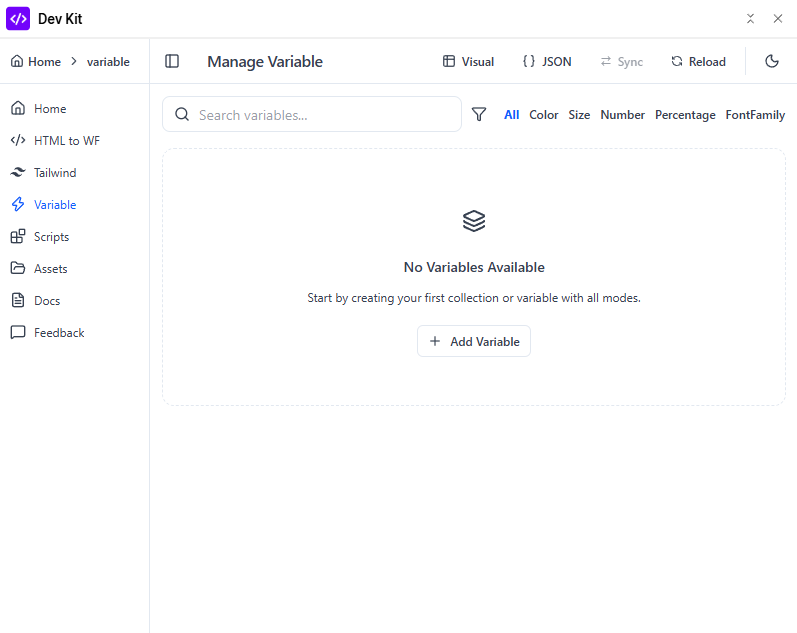The height and width of the screenshot is (633, 797).
Task: Select Variable in the sidebar
Action: click(x=44, y=205)
